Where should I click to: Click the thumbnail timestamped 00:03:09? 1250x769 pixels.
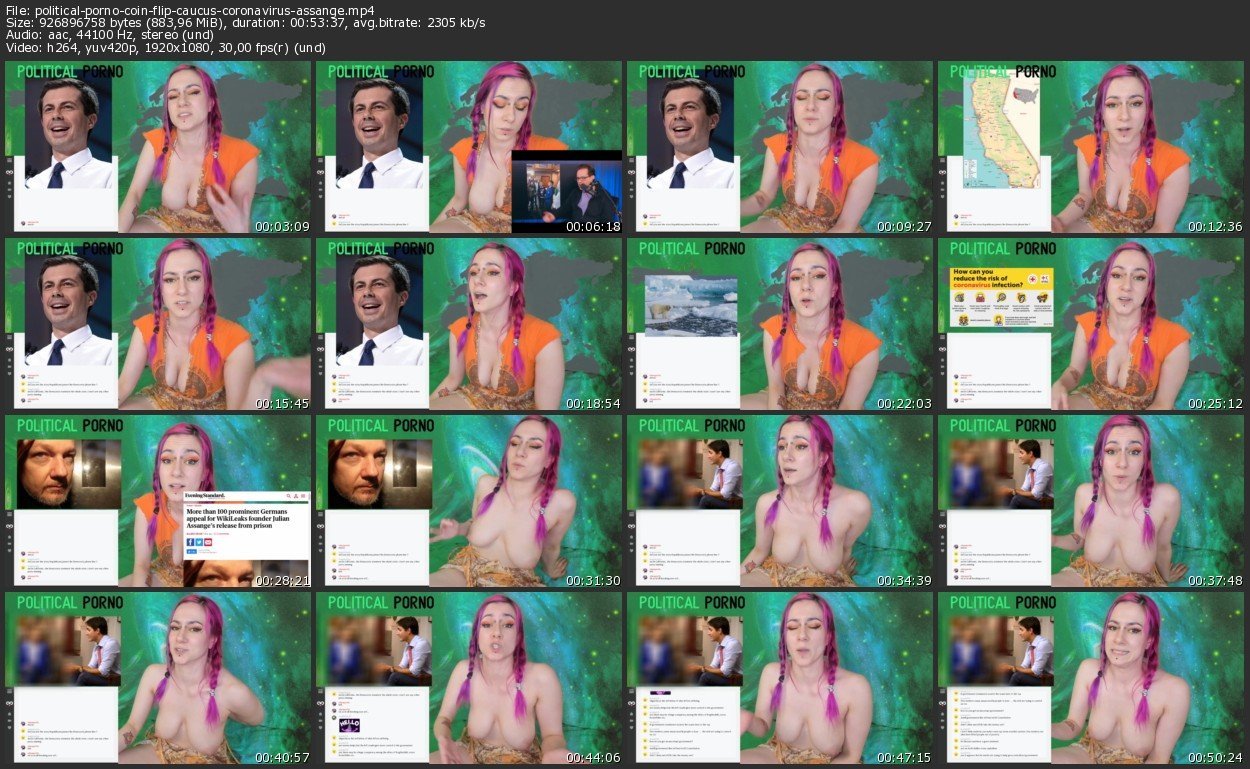pyautogui.click(x=158, y=147)
